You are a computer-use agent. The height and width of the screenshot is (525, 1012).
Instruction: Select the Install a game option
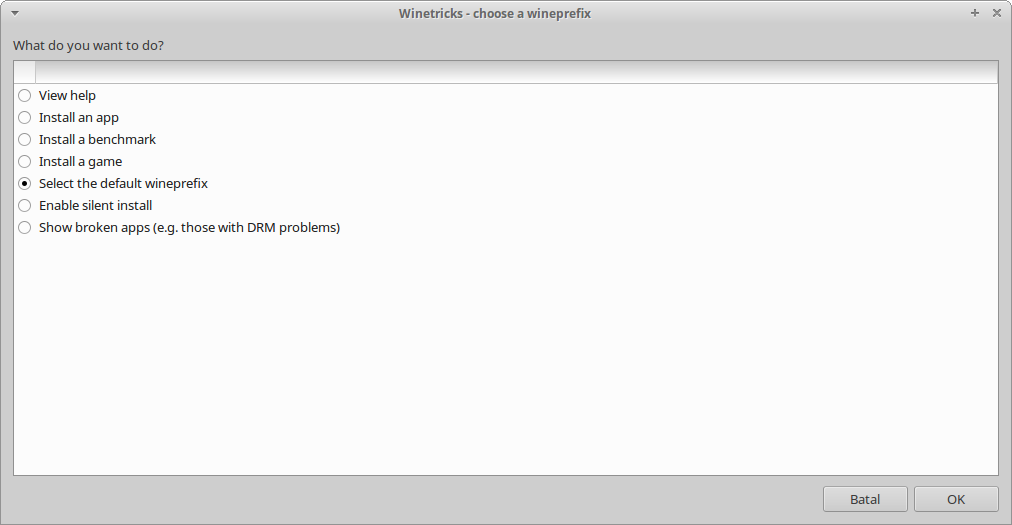[25, 161]
